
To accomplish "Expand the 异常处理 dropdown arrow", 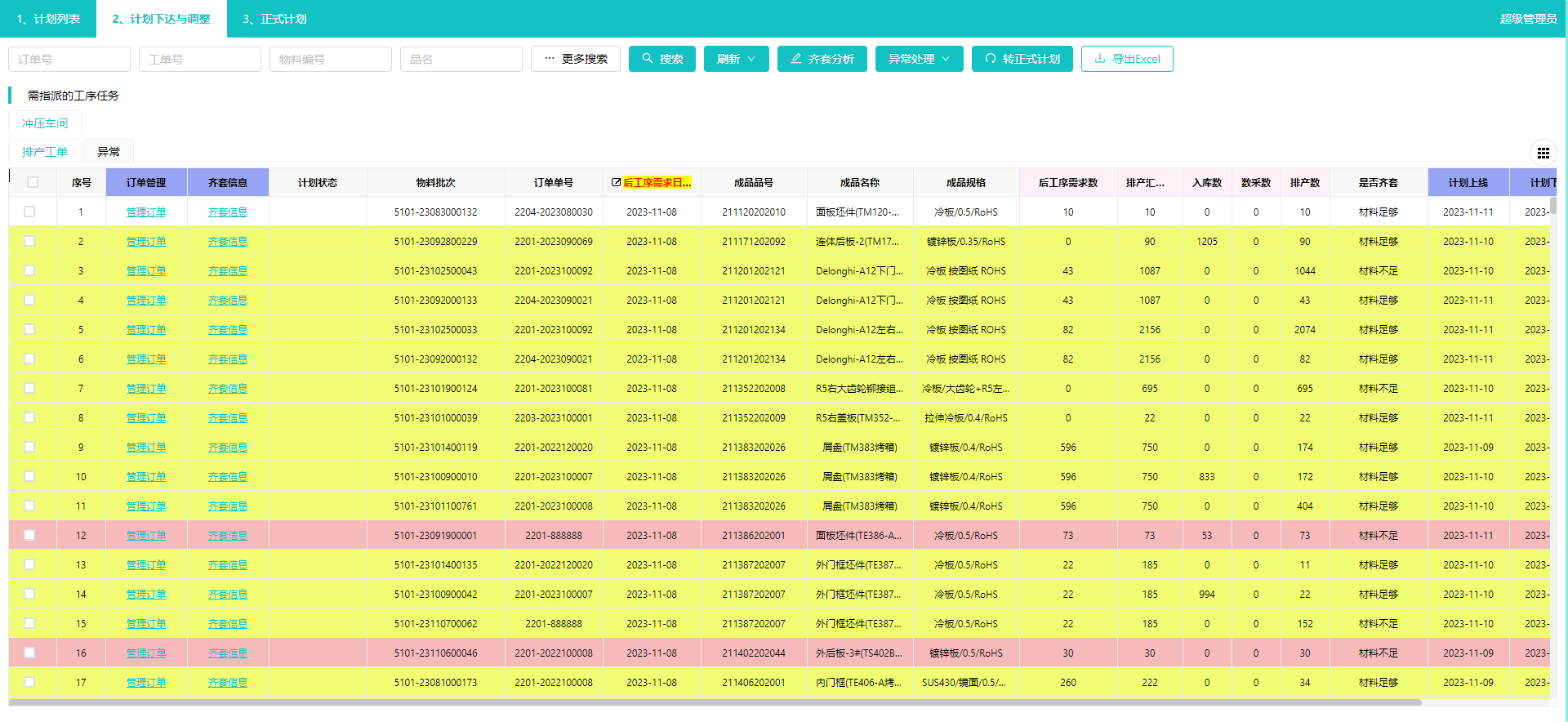I will [946, 59].
